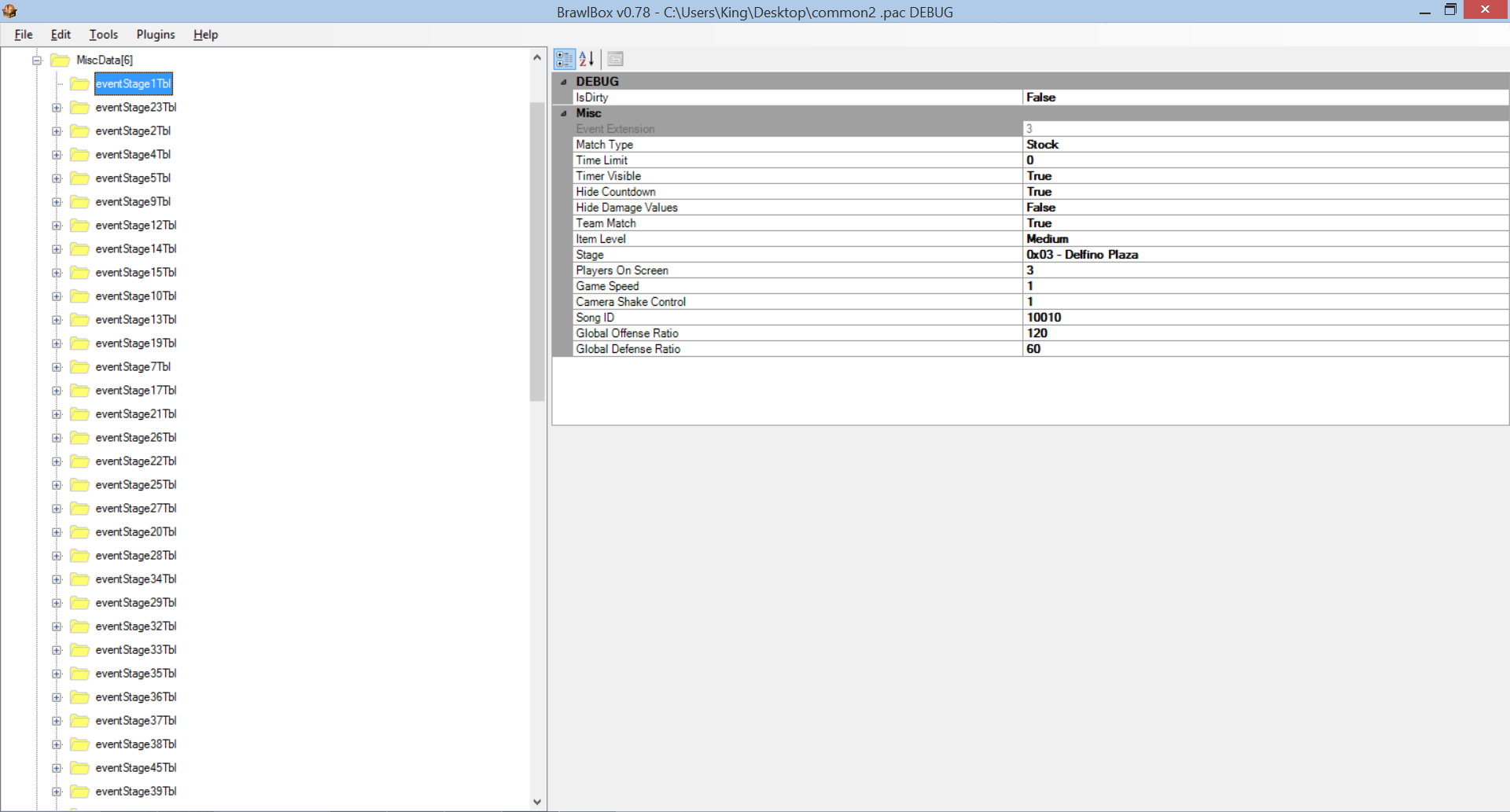
Task: Click the MiscData[6] folder icon
Action: (x=61, y=60)
